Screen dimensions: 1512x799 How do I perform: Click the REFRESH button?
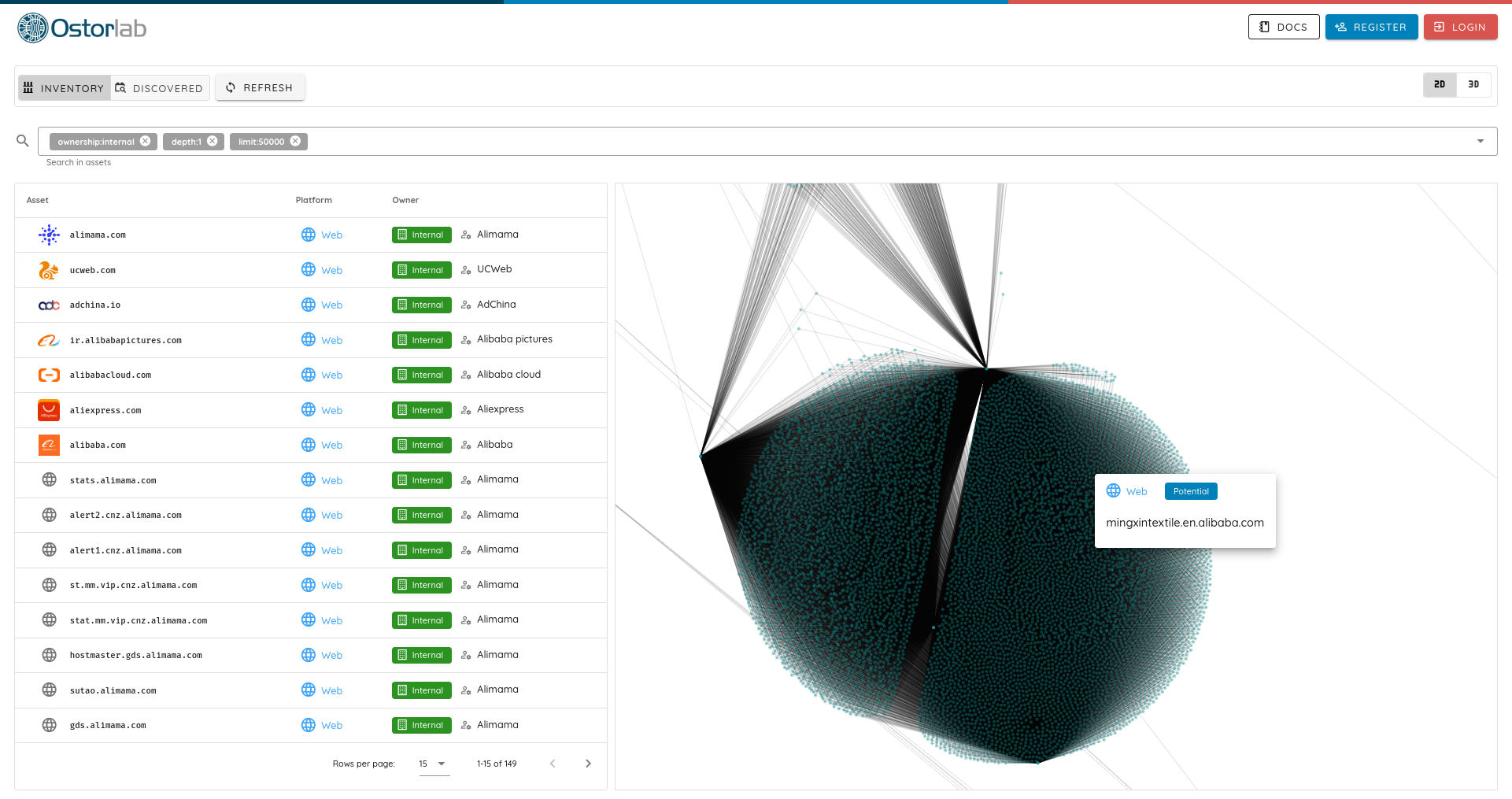(260, 87)
